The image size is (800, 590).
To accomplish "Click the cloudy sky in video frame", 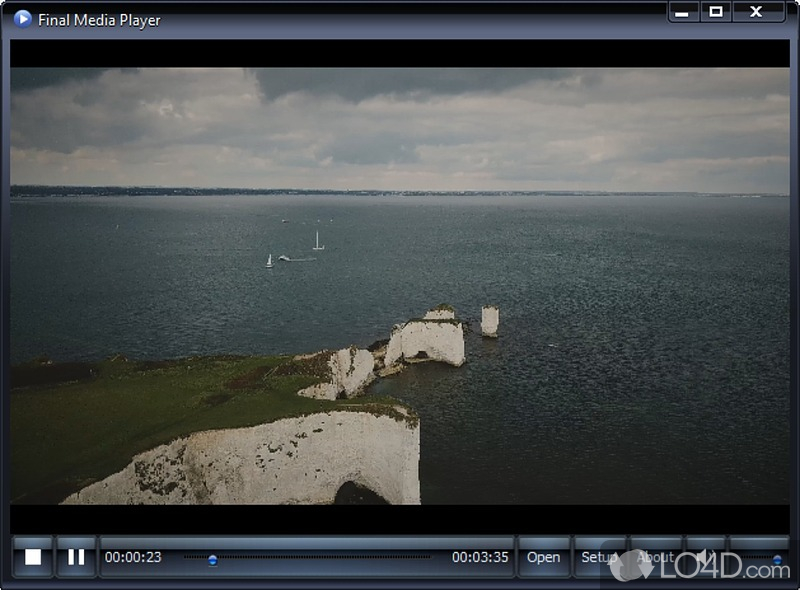I will click(400, 120).
